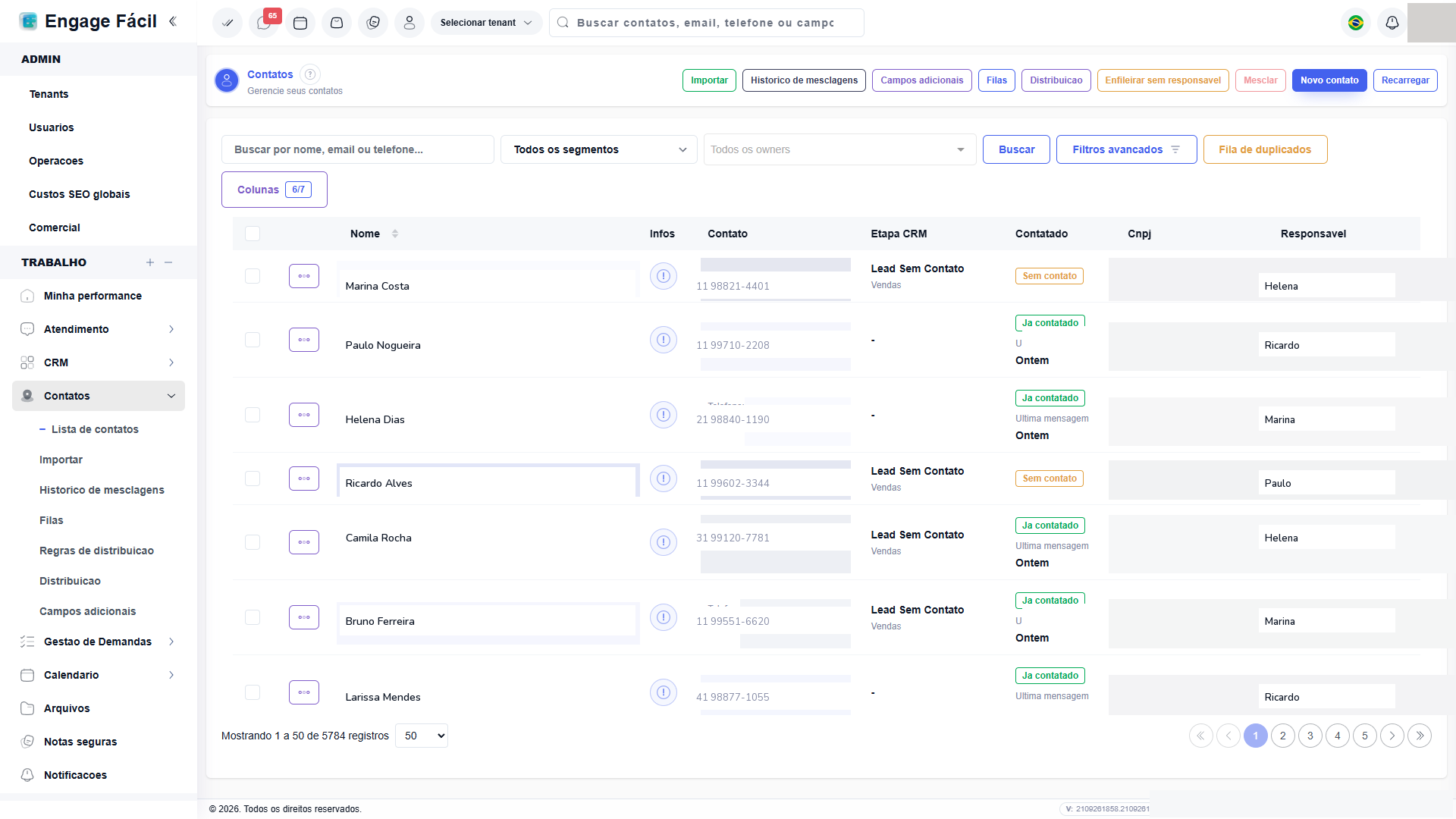Click the Importar button in the header
The image size is (1456, 819).
coord(709,80)
